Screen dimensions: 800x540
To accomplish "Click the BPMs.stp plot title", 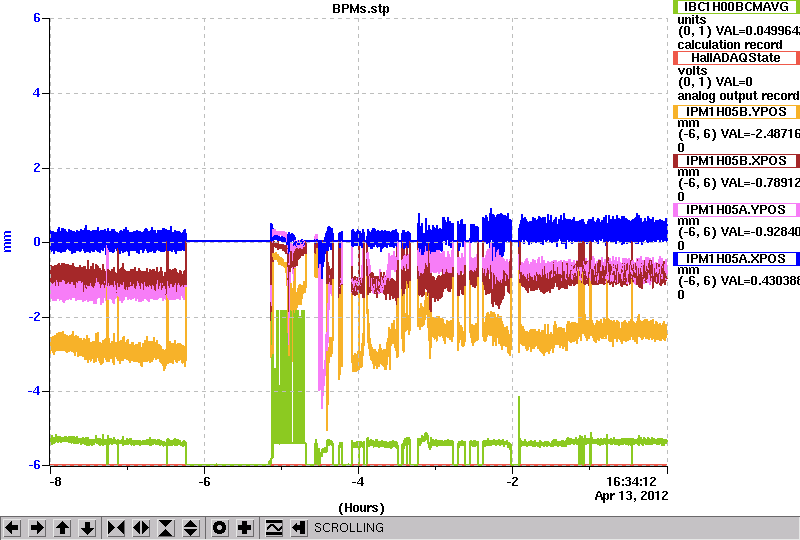I will click(361, 9).
